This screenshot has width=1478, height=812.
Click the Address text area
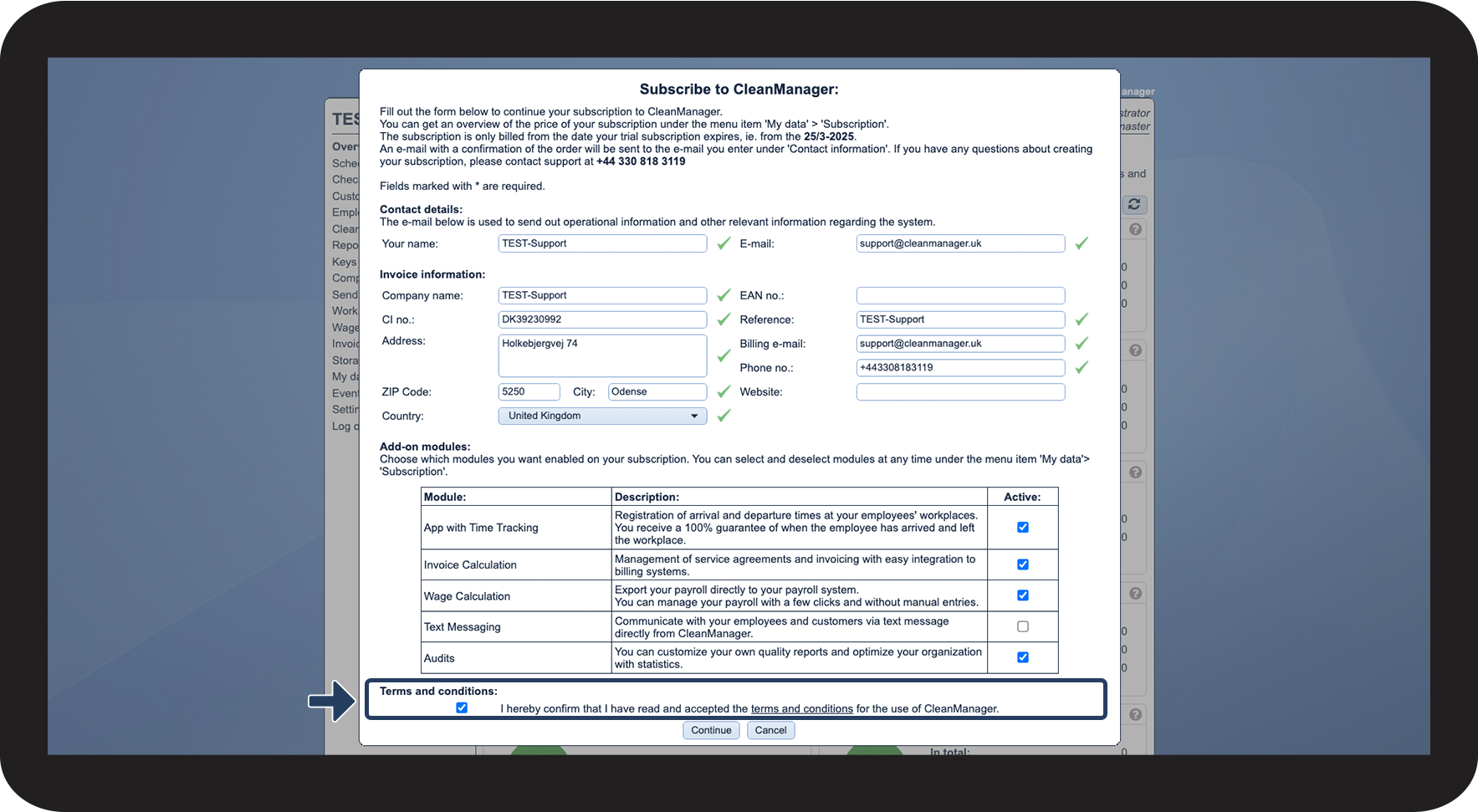pyautogui.click(x=602, y=355)
